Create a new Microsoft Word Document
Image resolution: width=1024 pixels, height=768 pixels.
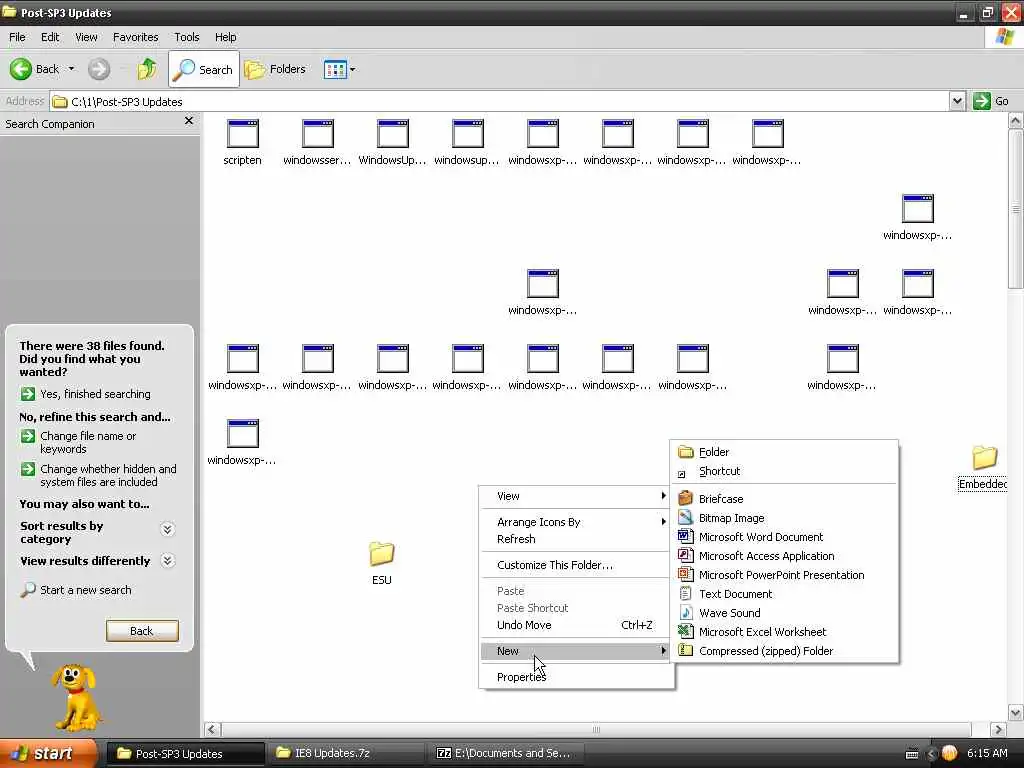pos(784,537)
